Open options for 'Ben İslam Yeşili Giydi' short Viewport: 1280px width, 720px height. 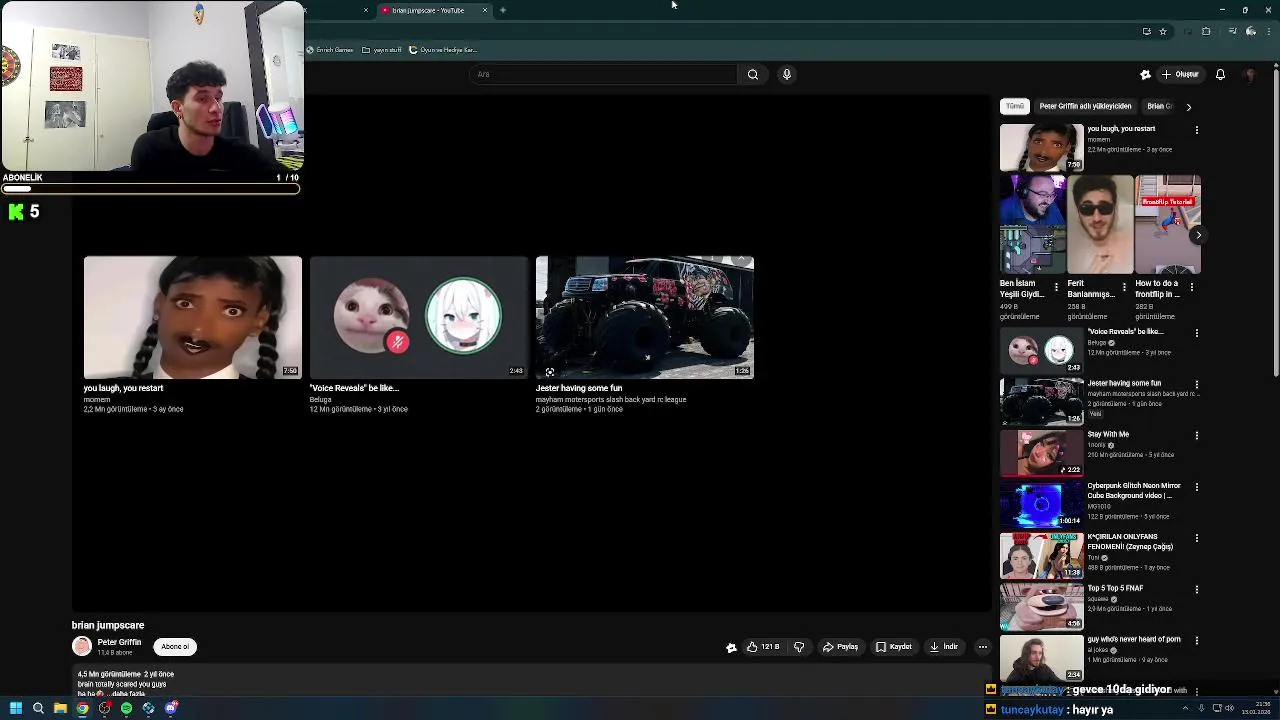tap(1056, 287)
